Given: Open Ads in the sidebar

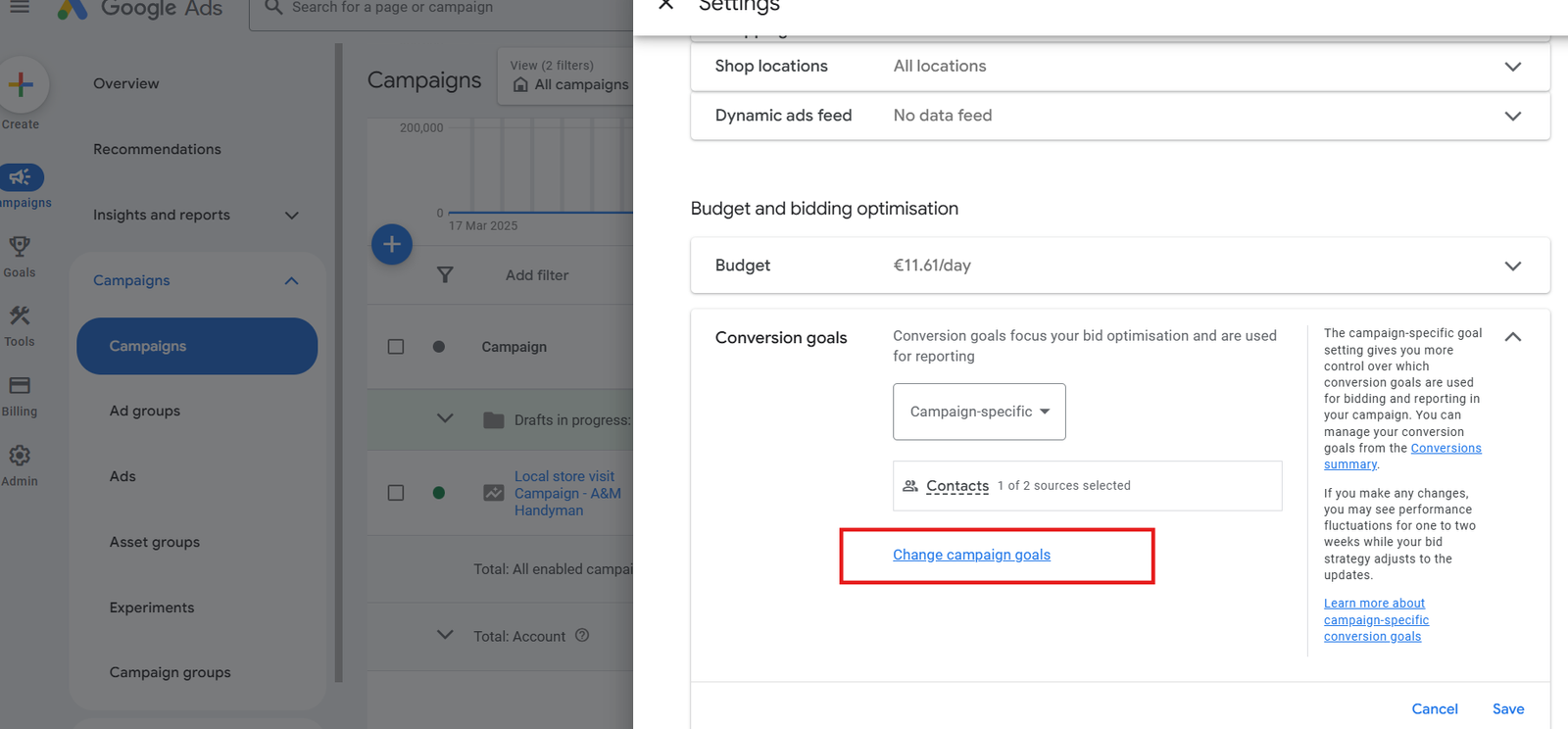Looking at the screenshot, I should coord(122,477).
